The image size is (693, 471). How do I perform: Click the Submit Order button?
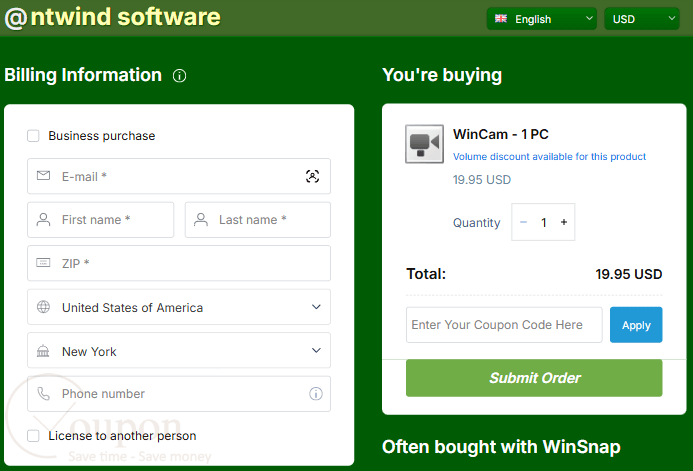click(x=534, y=378)
